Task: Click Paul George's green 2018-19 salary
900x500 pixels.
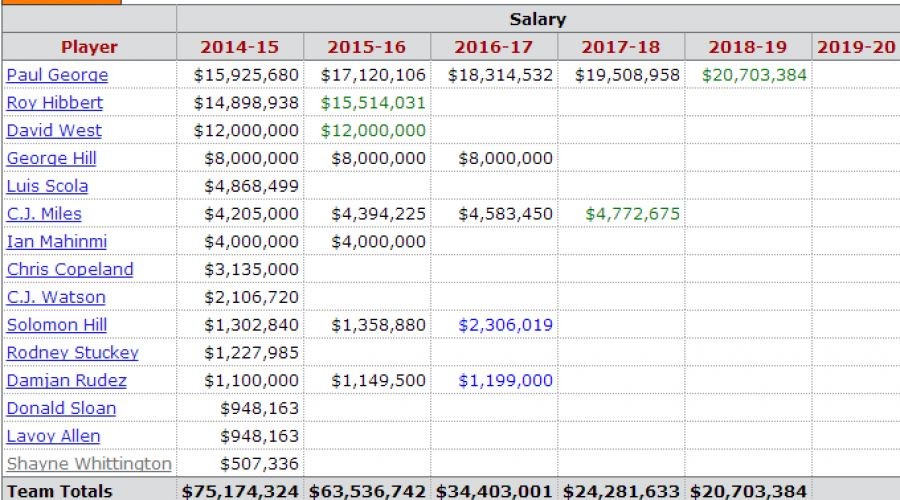Action: pos(754,75)
